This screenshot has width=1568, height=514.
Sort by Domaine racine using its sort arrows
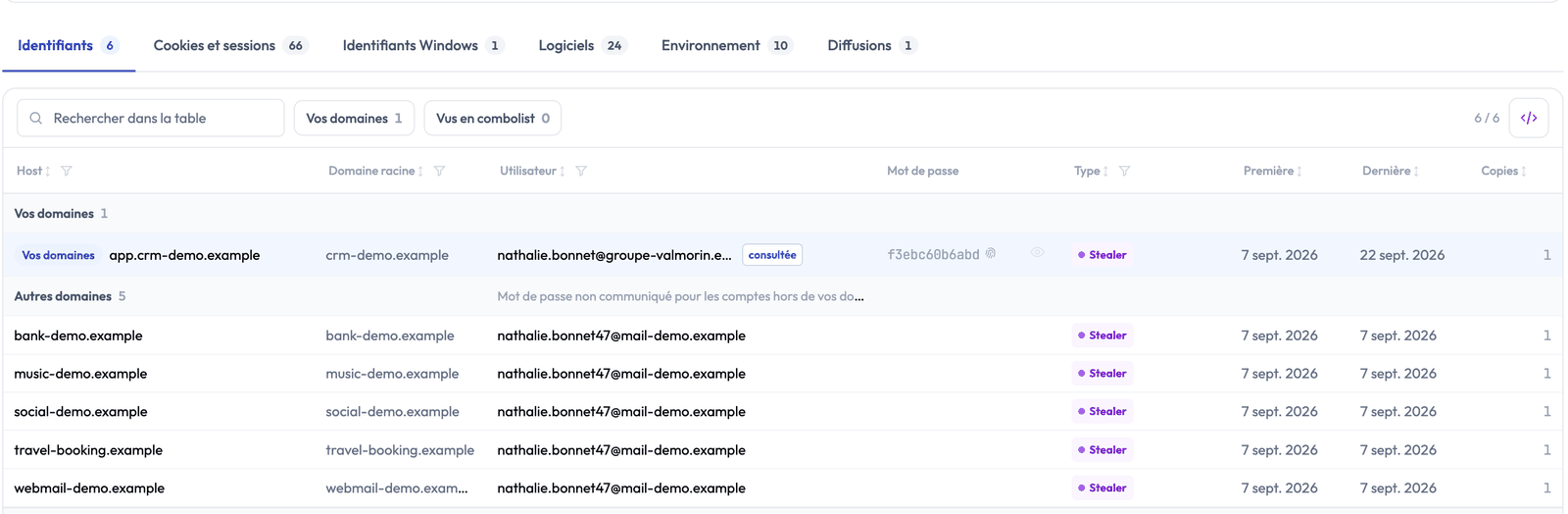[x=420, y=171]
